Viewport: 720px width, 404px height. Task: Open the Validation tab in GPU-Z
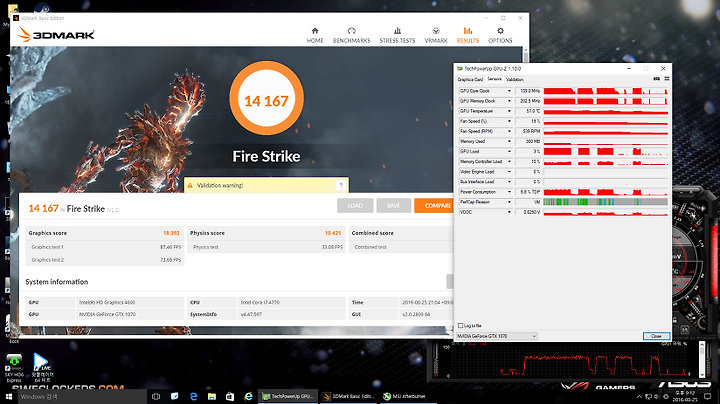[514, 79]
